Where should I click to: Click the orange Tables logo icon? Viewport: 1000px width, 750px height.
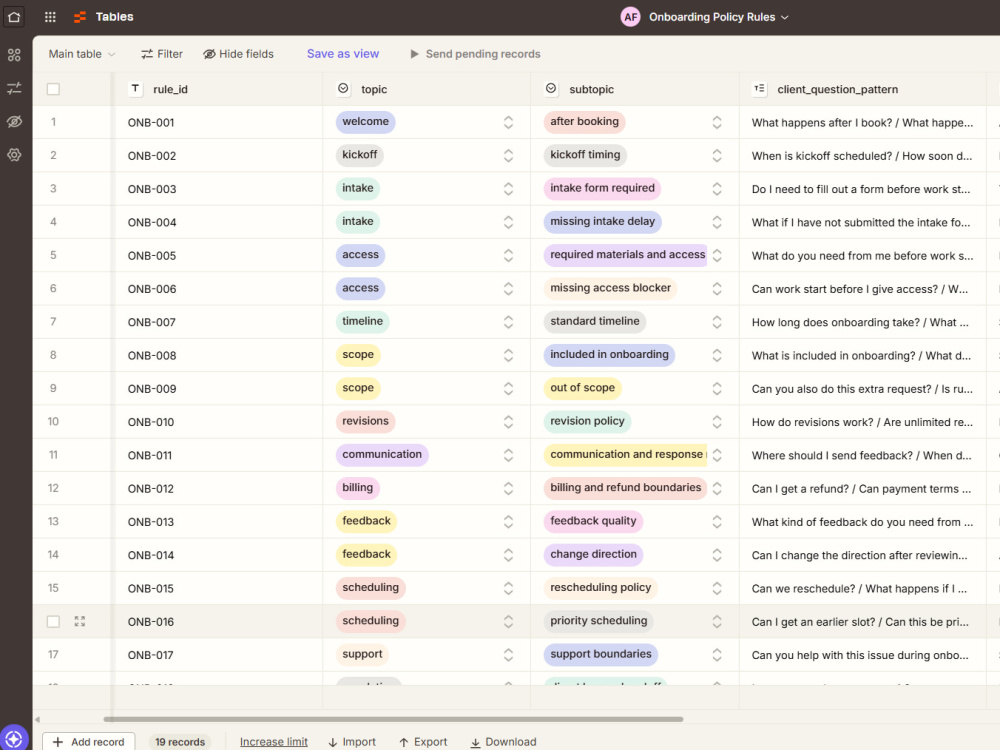pyautogui.click(x=80, y=17)
